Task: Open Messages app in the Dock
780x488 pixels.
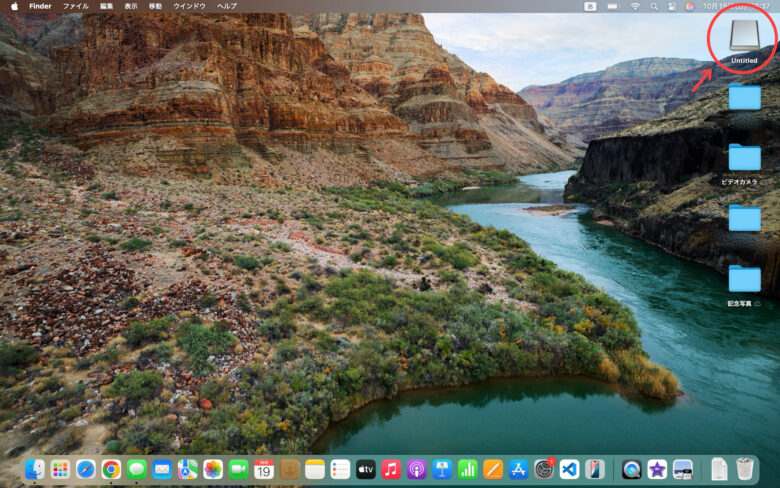Action: (137, 469)
